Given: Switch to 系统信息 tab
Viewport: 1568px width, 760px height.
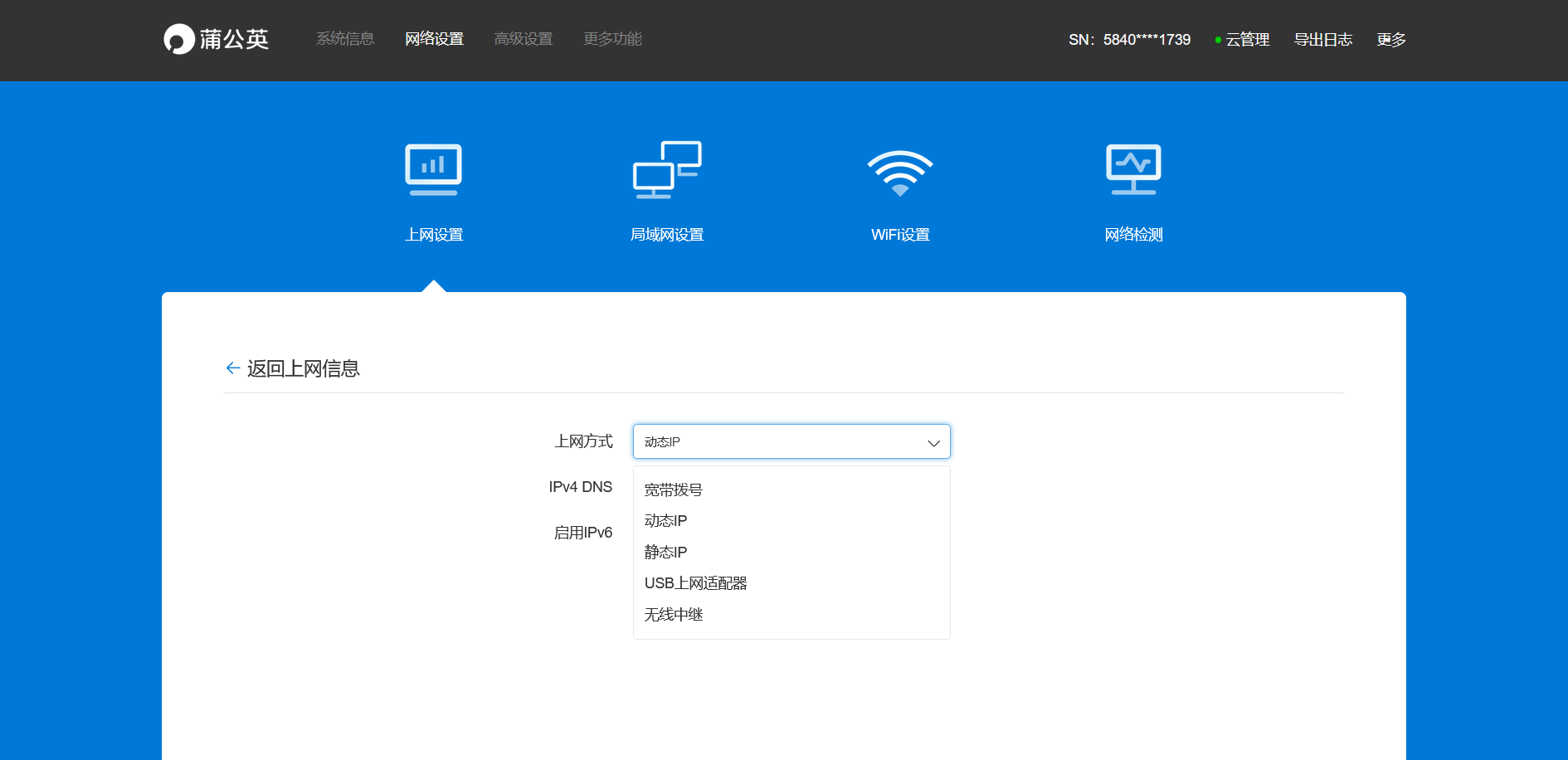Looking at the screenshot, I should tap(345, 39).
